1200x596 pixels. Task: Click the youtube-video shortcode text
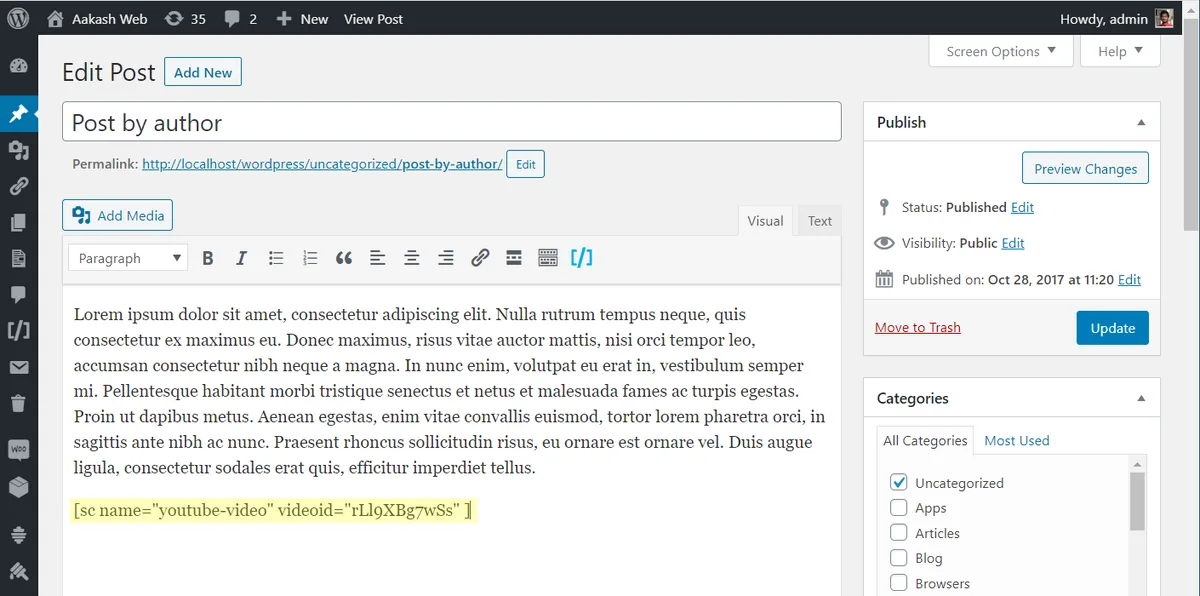coord(272,511)
